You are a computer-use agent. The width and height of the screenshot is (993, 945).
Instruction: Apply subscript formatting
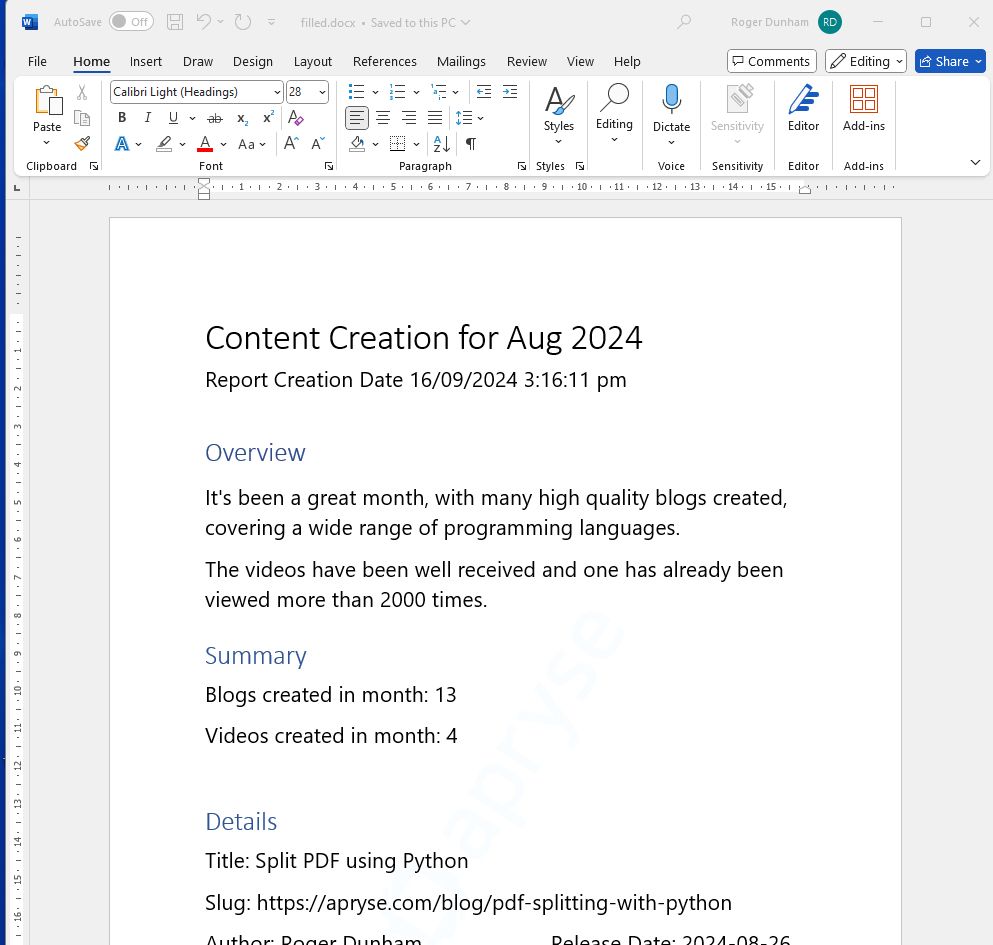pyautogui.click(x=242, y=118)
